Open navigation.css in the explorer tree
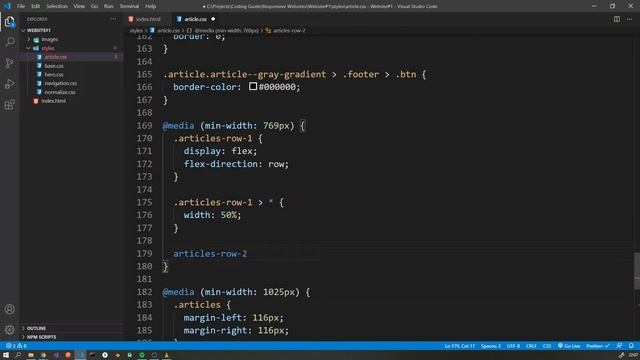The width and height of the screenshot is (640, 360). [60, 83]
